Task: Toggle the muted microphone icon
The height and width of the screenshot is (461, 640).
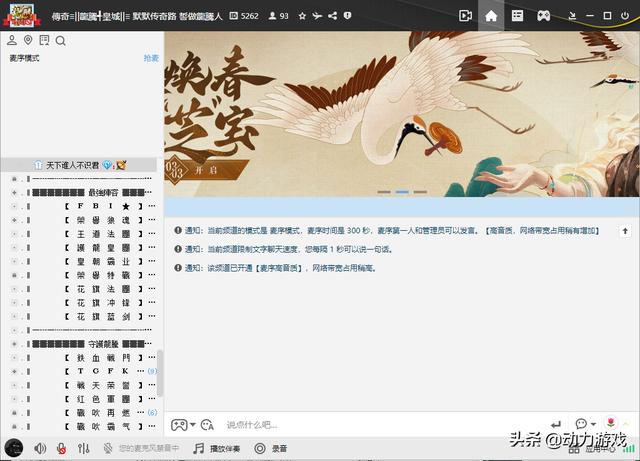Action: [62, 448]
